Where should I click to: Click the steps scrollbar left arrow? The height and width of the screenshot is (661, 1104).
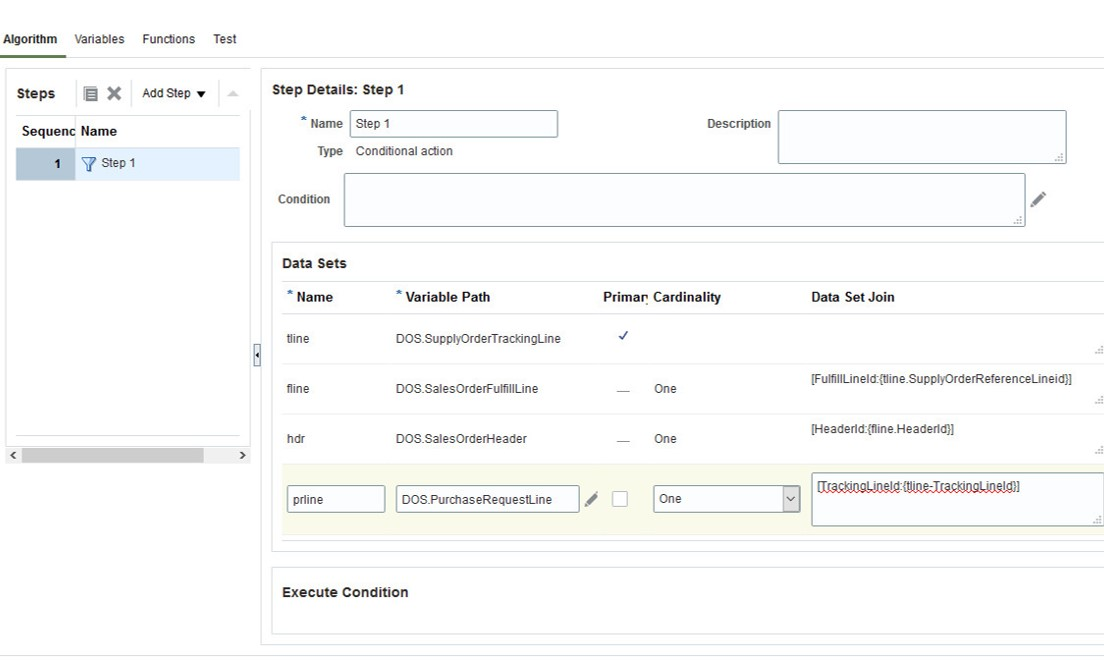(13, 455)
